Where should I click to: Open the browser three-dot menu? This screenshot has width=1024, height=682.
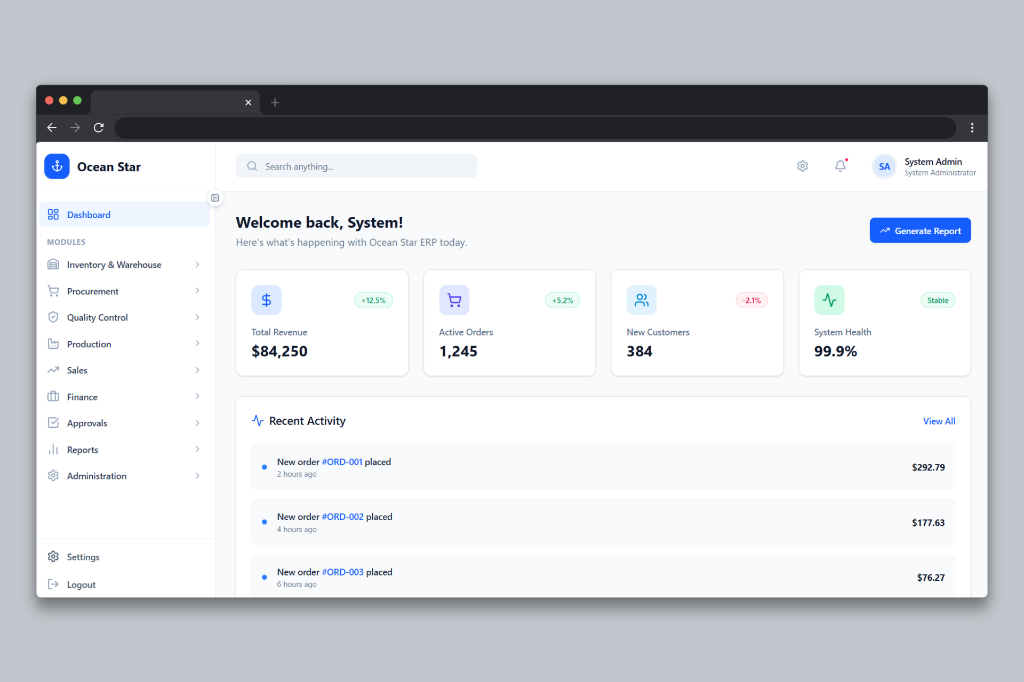(x=972, y=127)
